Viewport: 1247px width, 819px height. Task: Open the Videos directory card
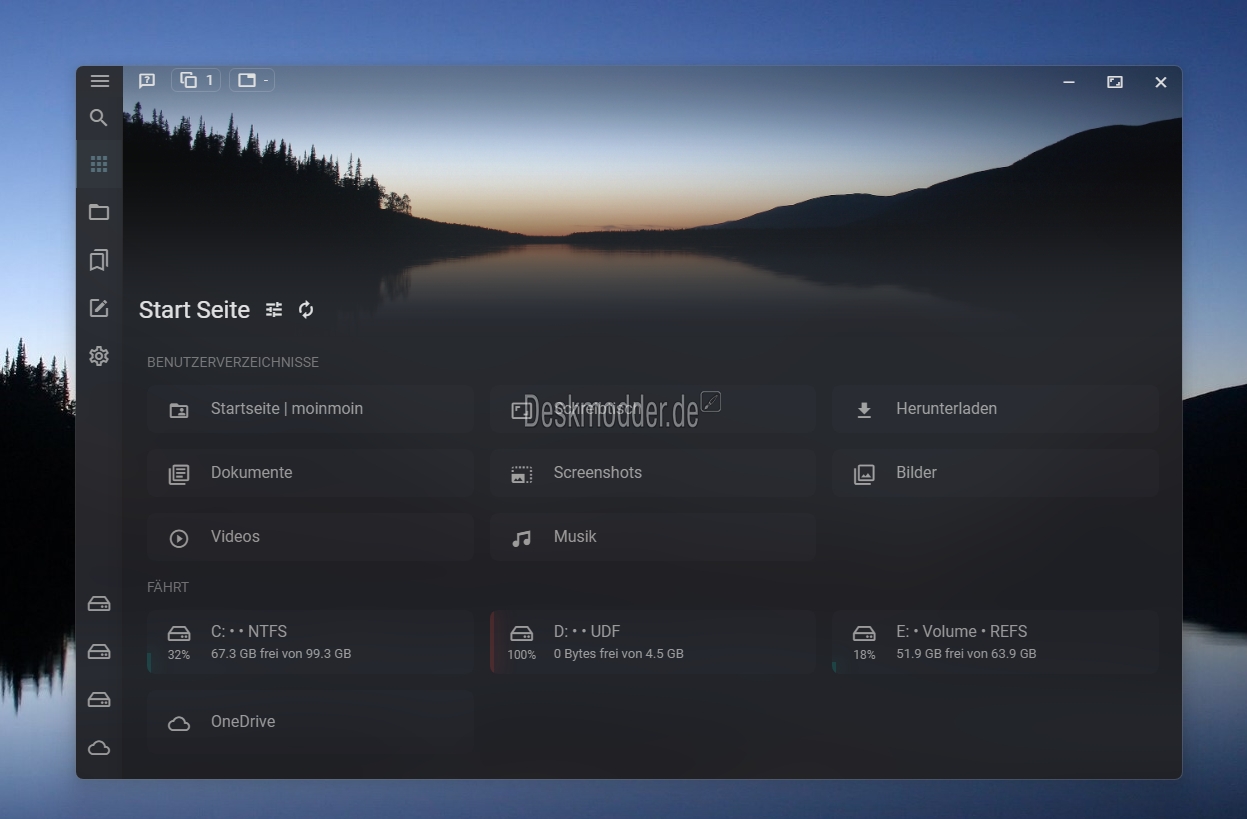[x=310, y=537]
